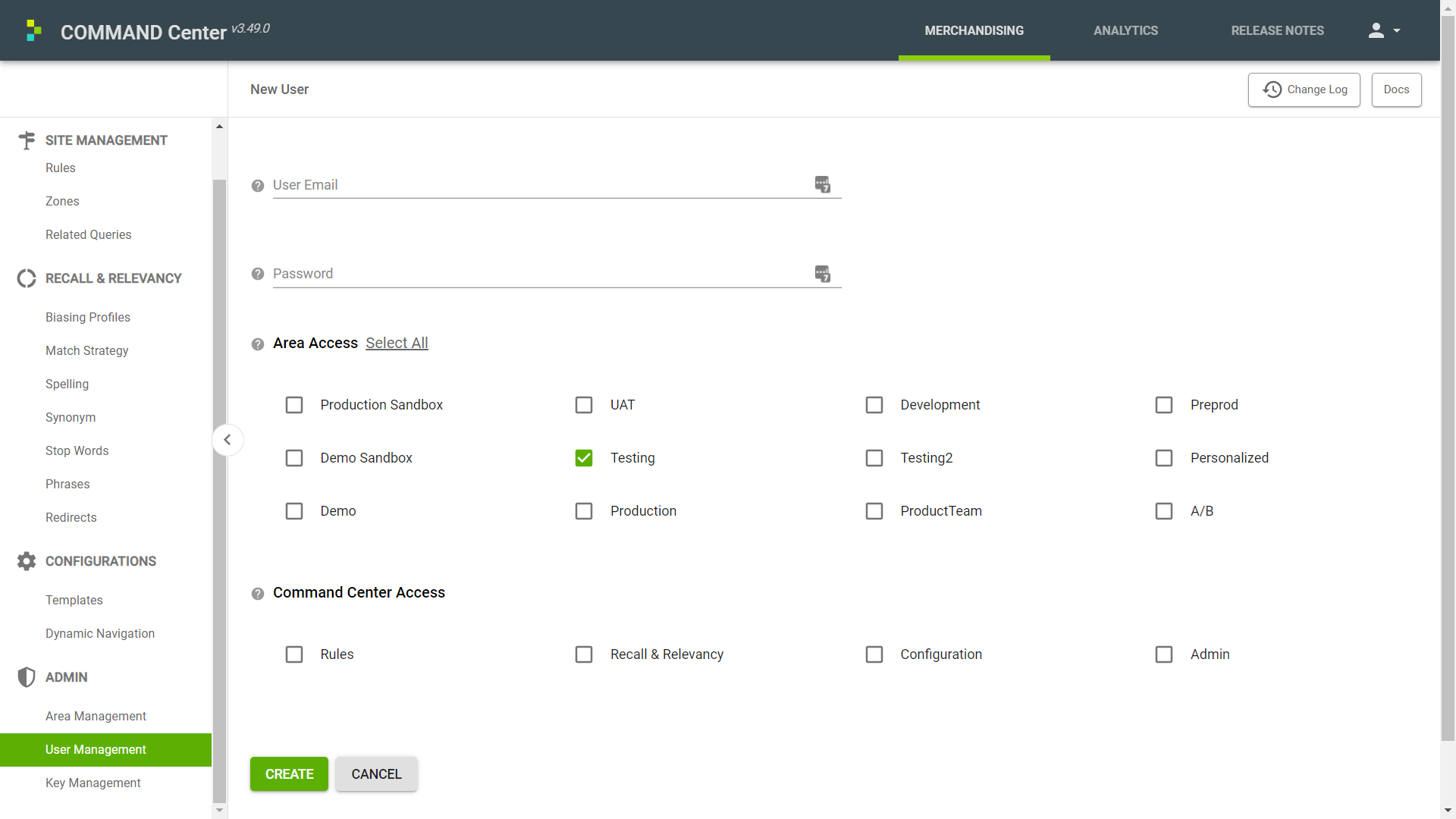Tick the Testing2 checkbox
1456x819 pixels.
pos(874,458)
